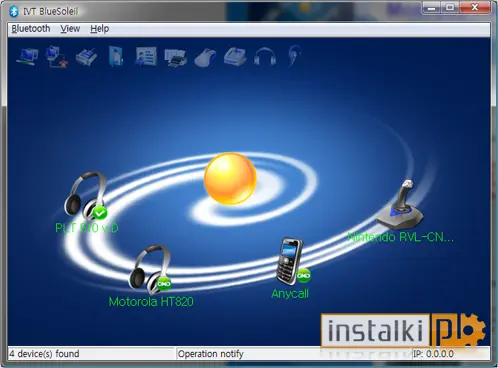Click the Anycall mobile phone device

point(292,261)
